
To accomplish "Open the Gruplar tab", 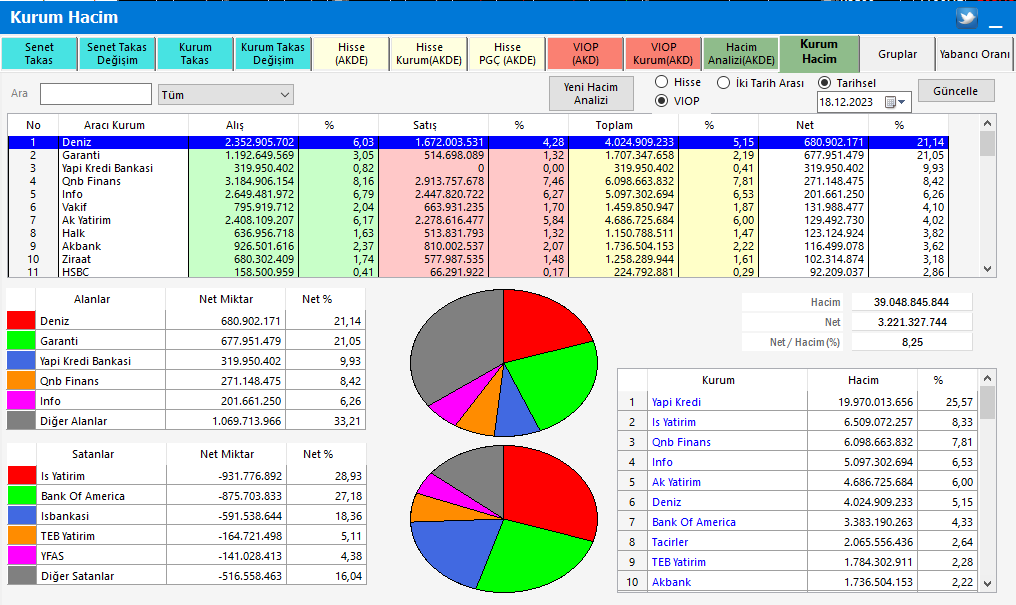I will click(897, 54).
